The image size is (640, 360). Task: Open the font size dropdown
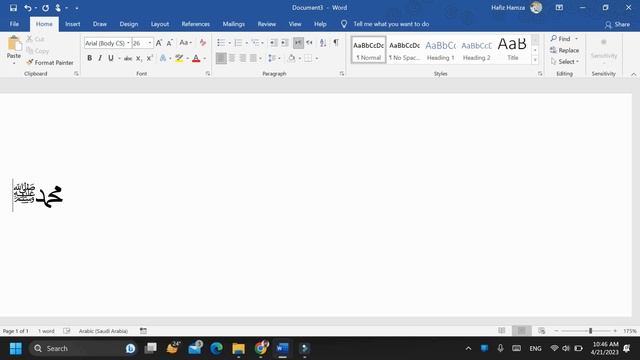click(x=150, y=43)
